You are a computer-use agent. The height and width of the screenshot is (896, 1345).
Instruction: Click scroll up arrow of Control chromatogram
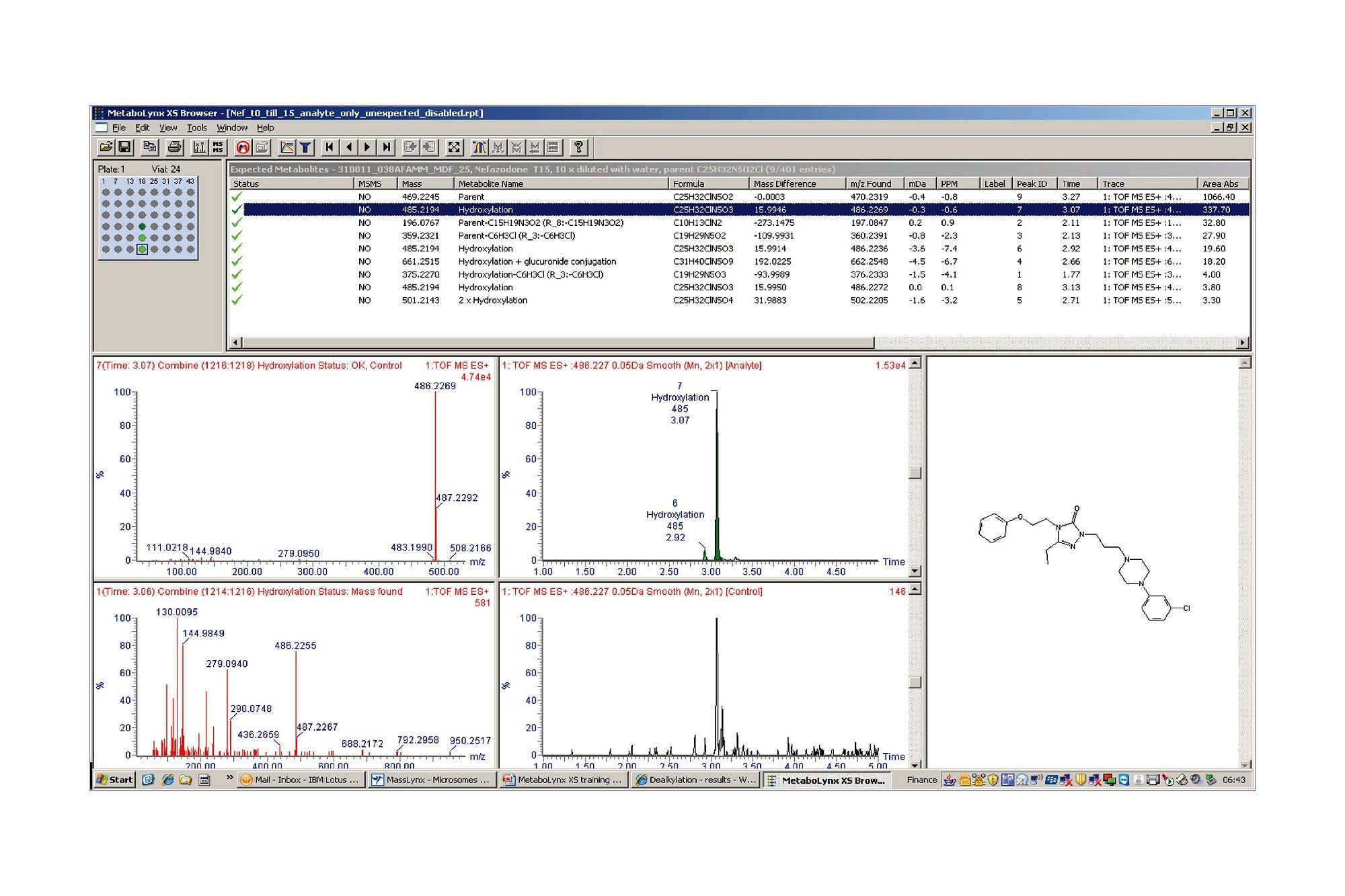[915, 589]
